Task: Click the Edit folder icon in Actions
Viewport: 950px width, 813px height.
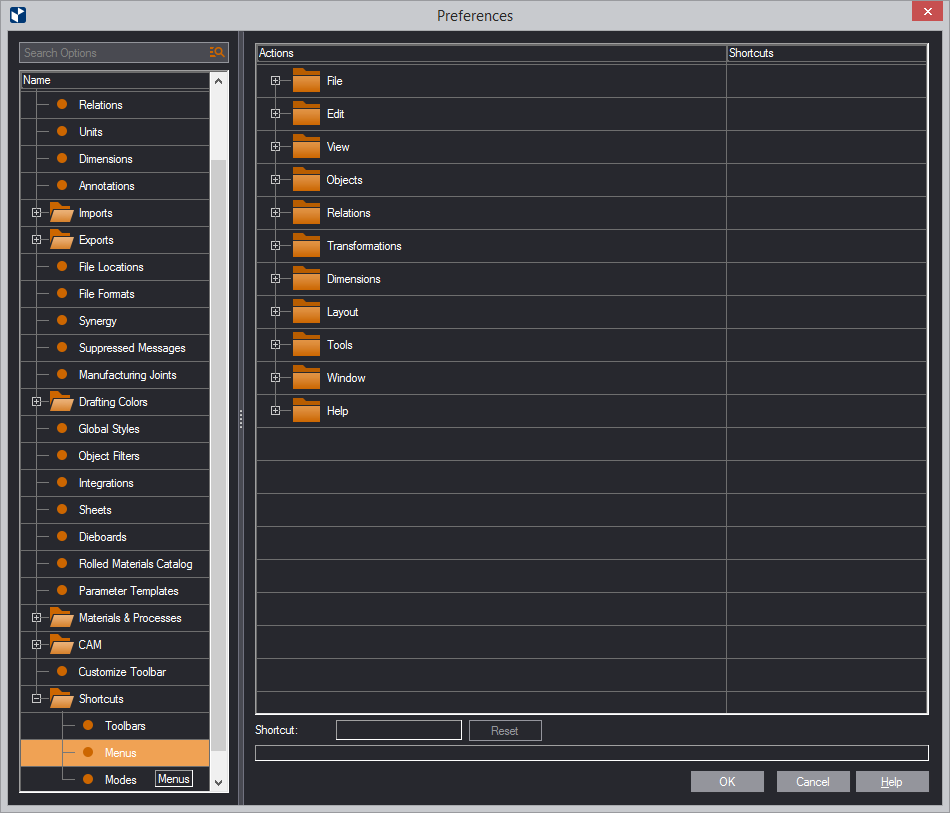Action: [x=306, y=113]
